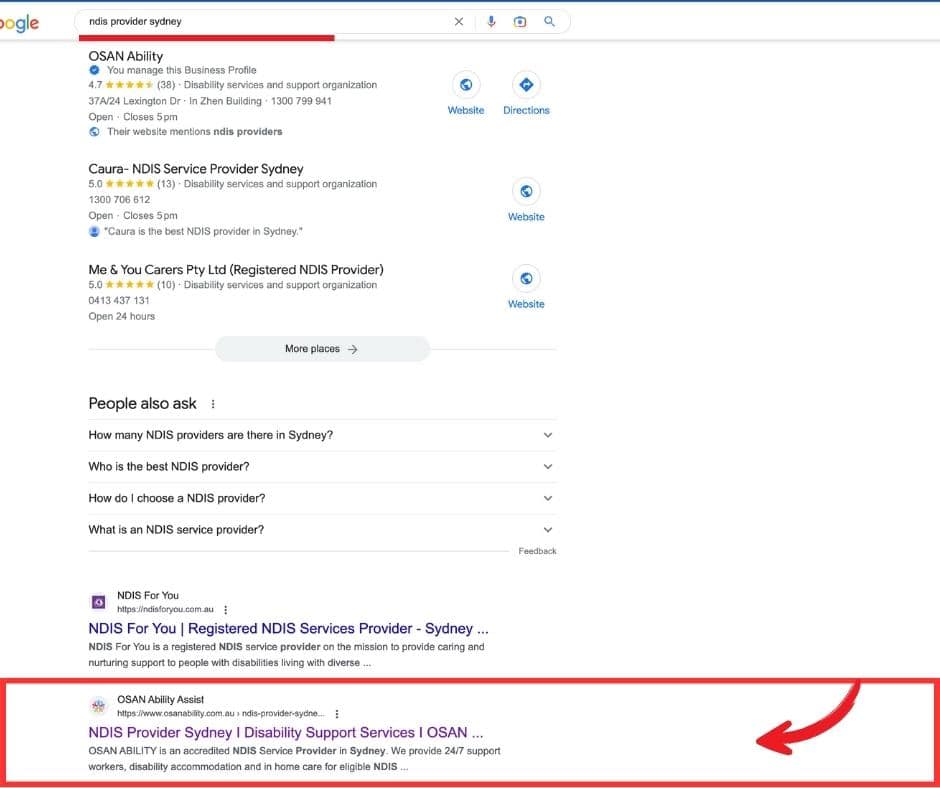
Task: Click the More places button
Action: click(322, 349)
